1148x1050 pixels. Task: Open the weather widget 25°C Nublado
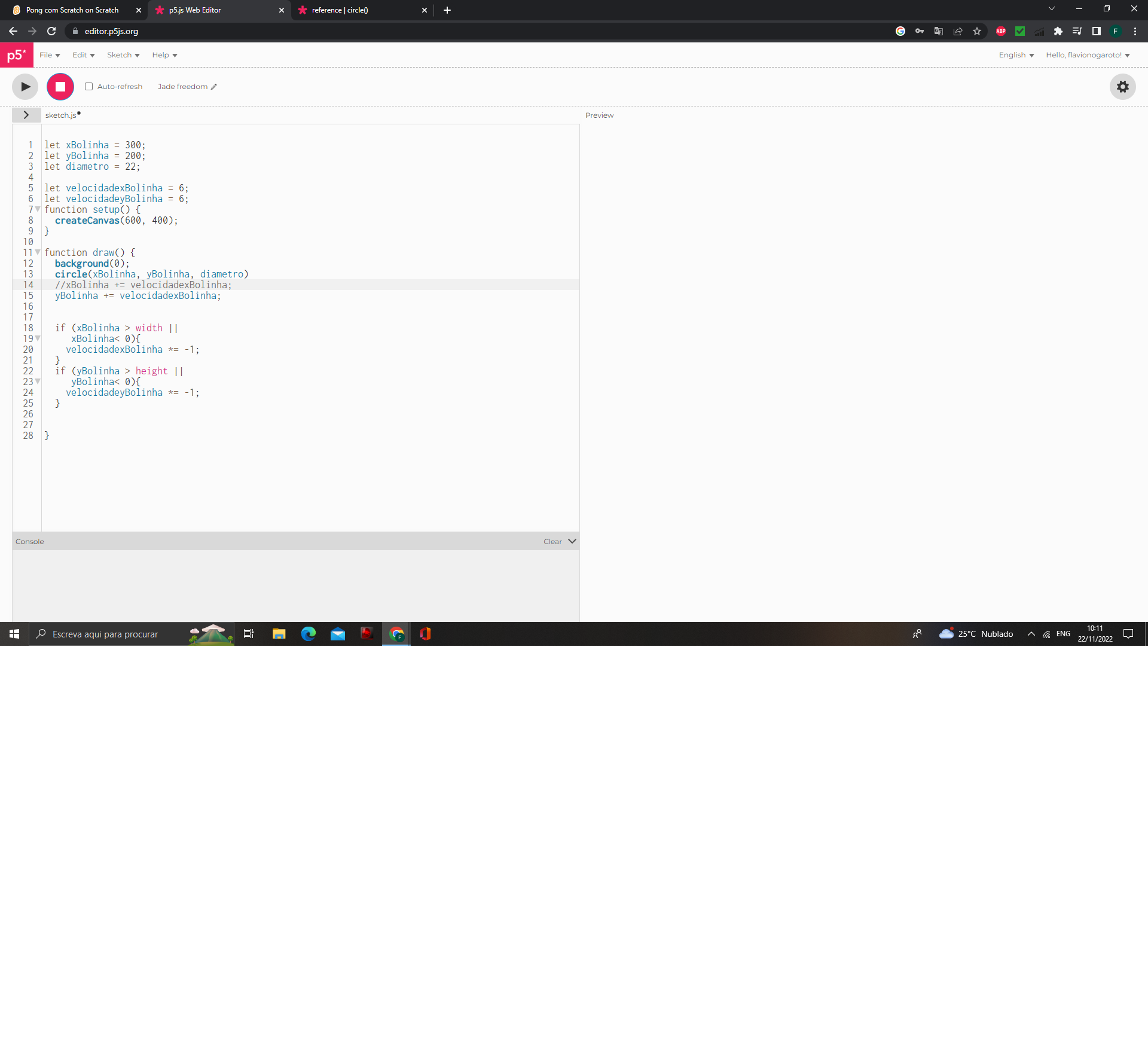[x=976, y=634]
